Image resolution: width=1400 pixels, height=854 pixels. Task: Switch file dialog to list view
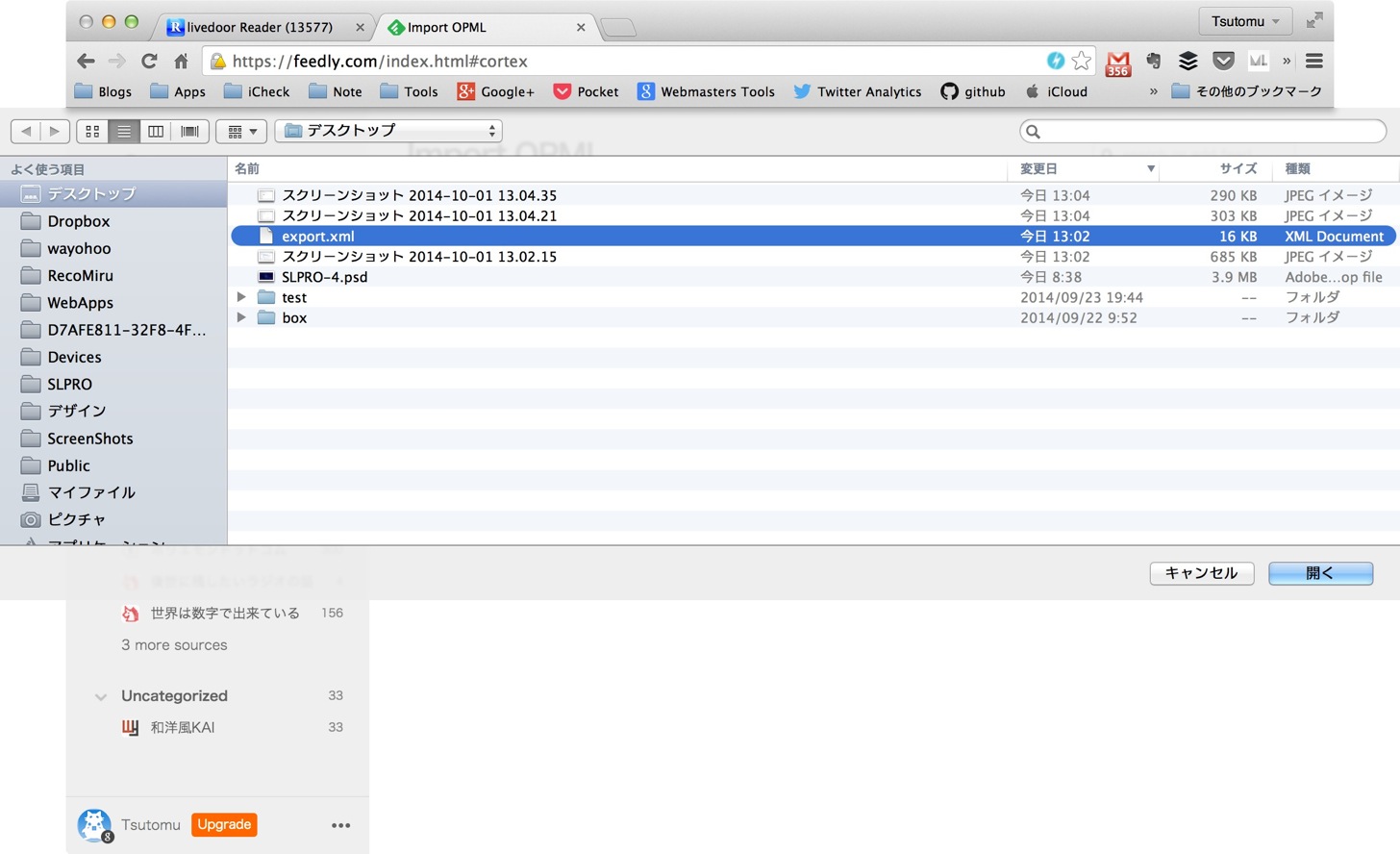(x=124, y=131)
